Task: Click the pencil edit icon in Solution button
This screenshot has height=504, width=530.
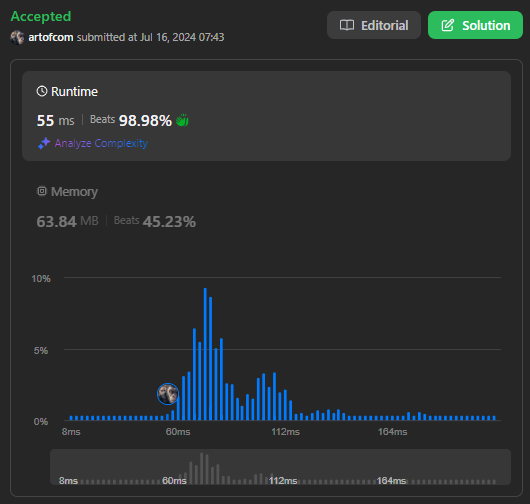Action: pyautogui.click(x=448, y=25)
